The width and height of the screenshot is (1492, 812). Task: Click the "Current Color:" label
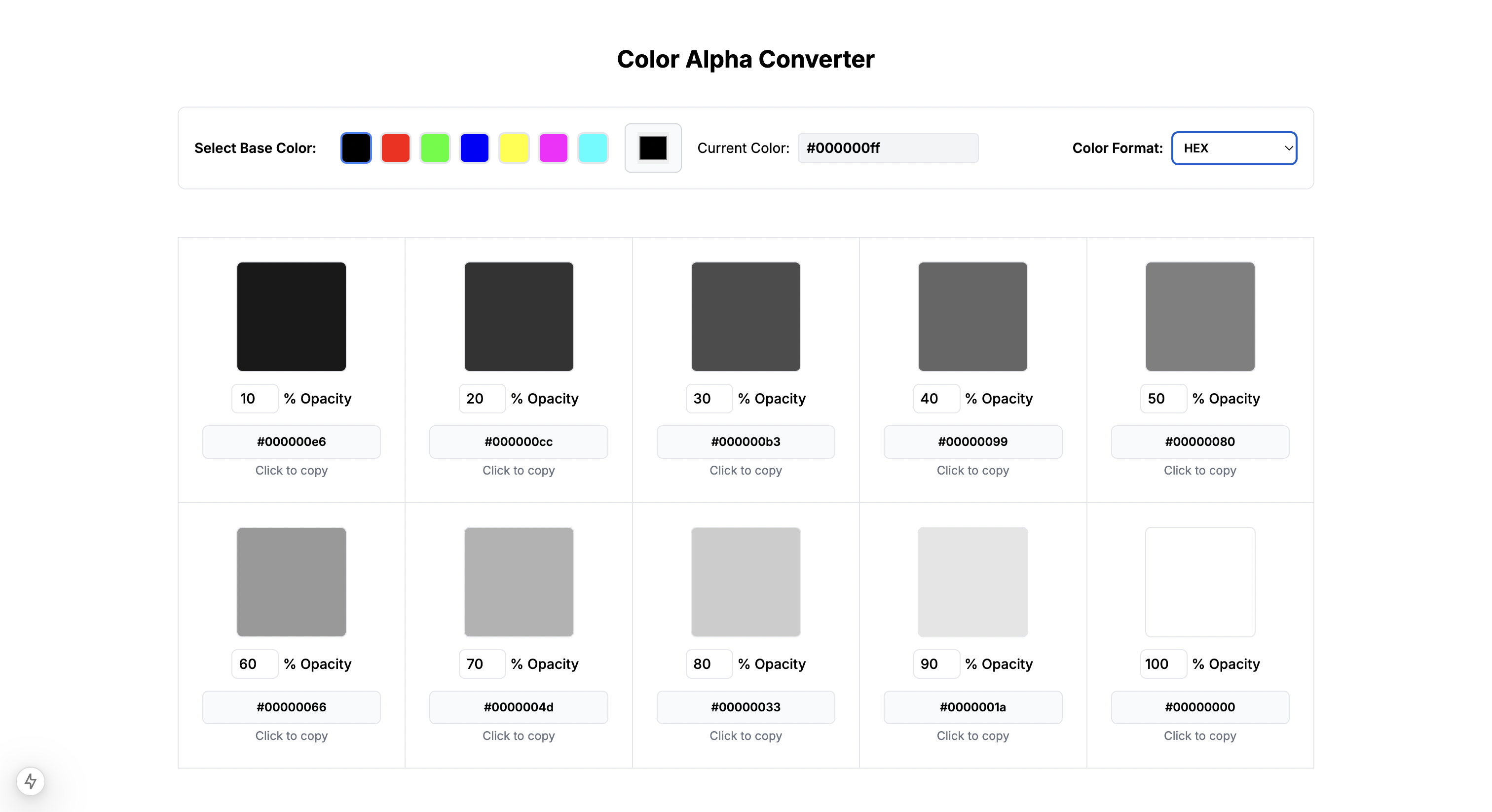click(x=743, y=148)
